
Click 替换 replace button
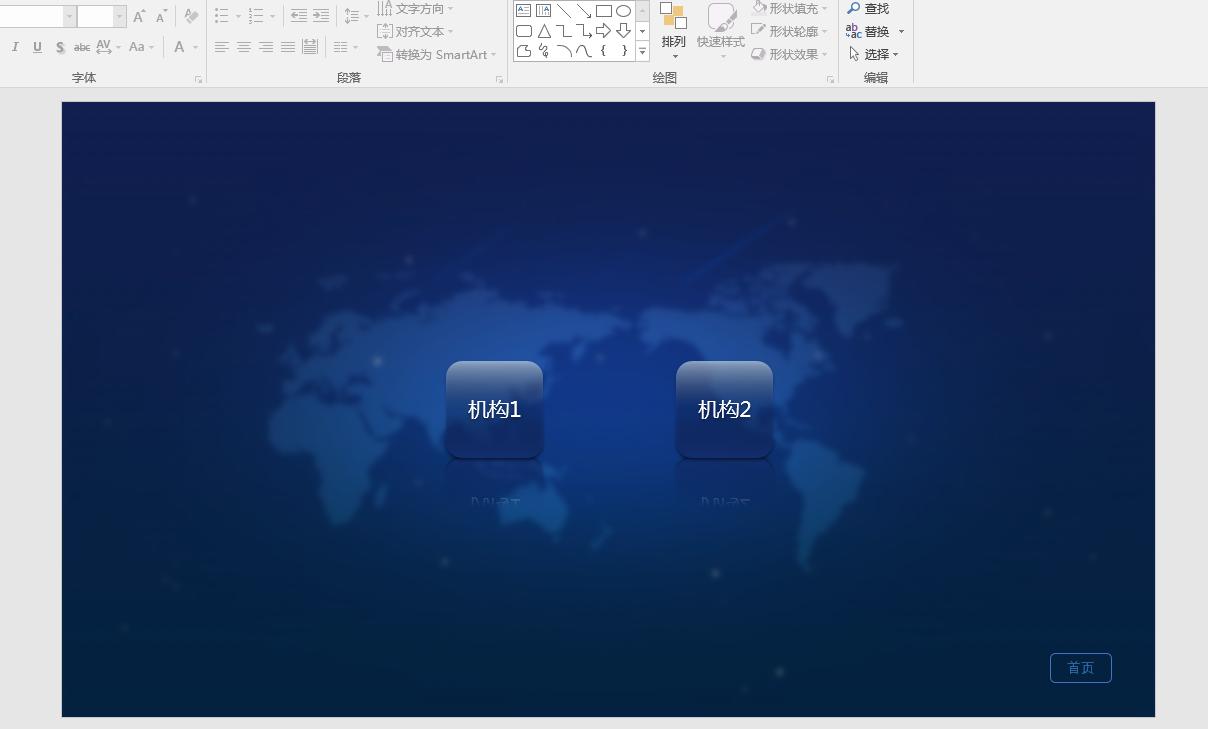[875, 31]
